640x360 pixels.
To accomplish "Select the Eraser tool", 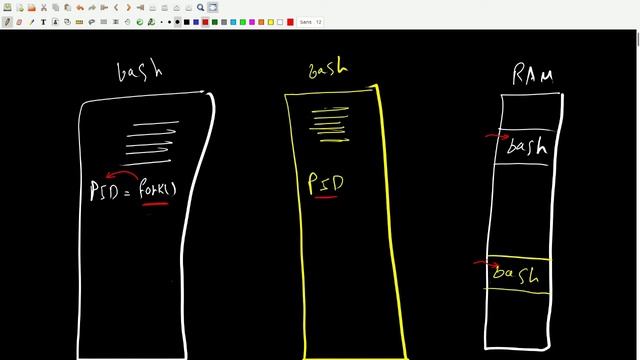I will click(x=19, y=22).
